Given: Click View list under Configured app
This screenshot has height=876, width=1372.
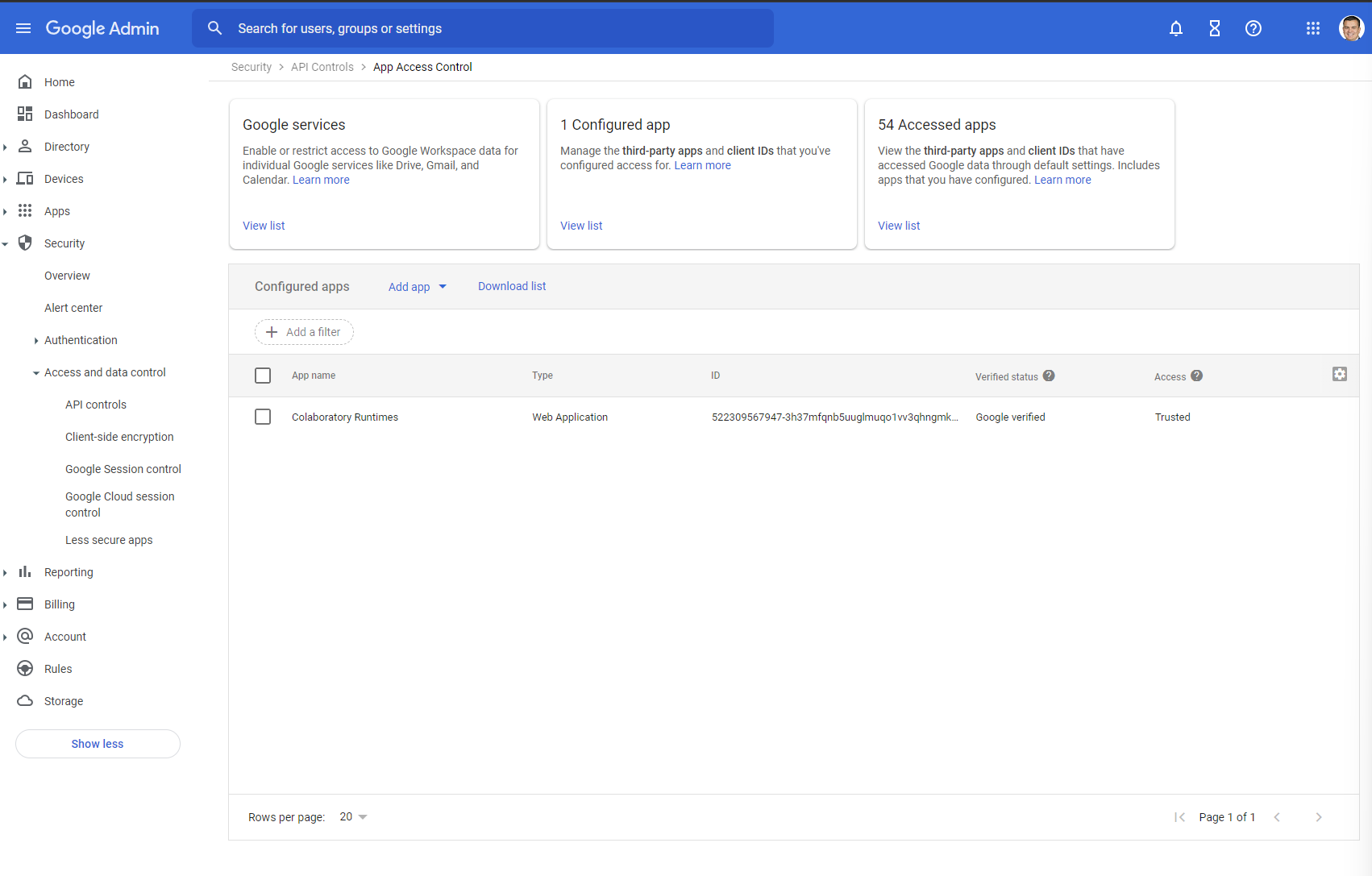Looking at the screenshot, I should click(581, 226).
